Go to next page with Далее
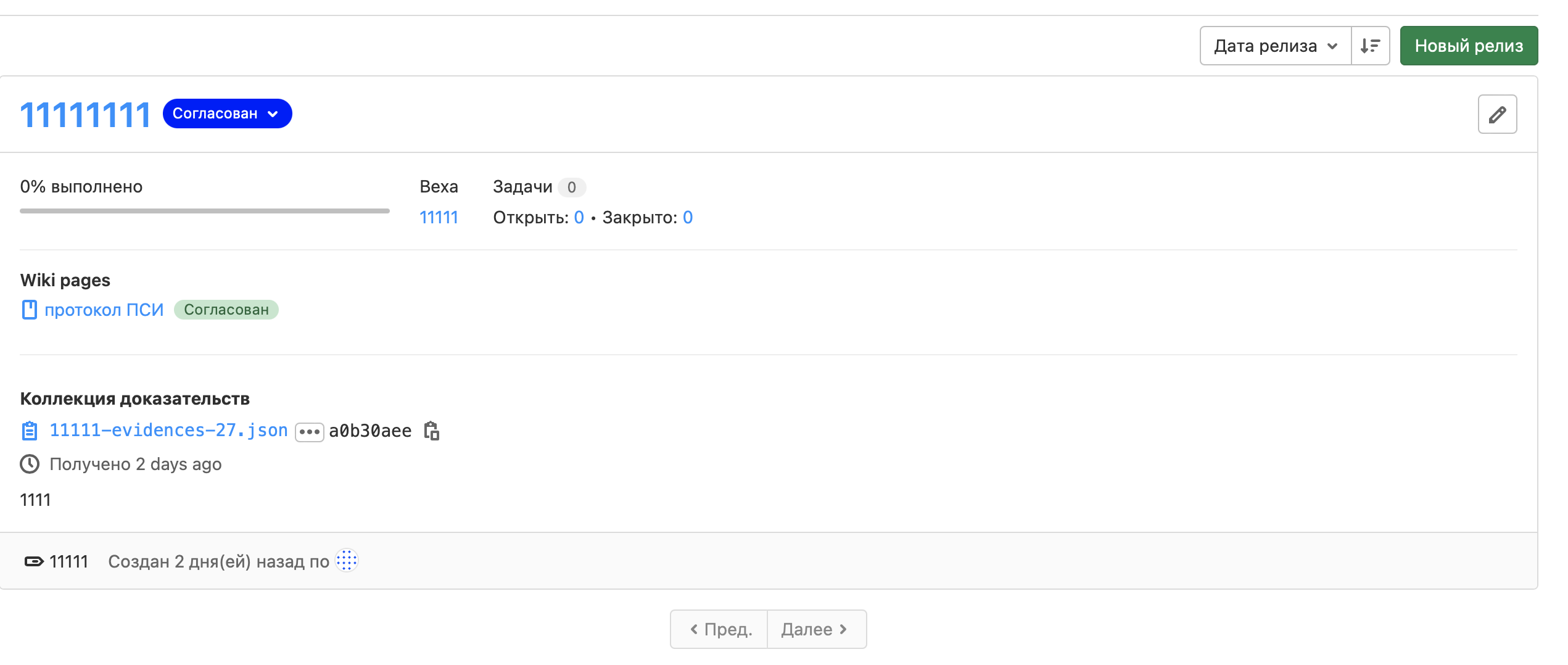 click(x=815, y=629)
